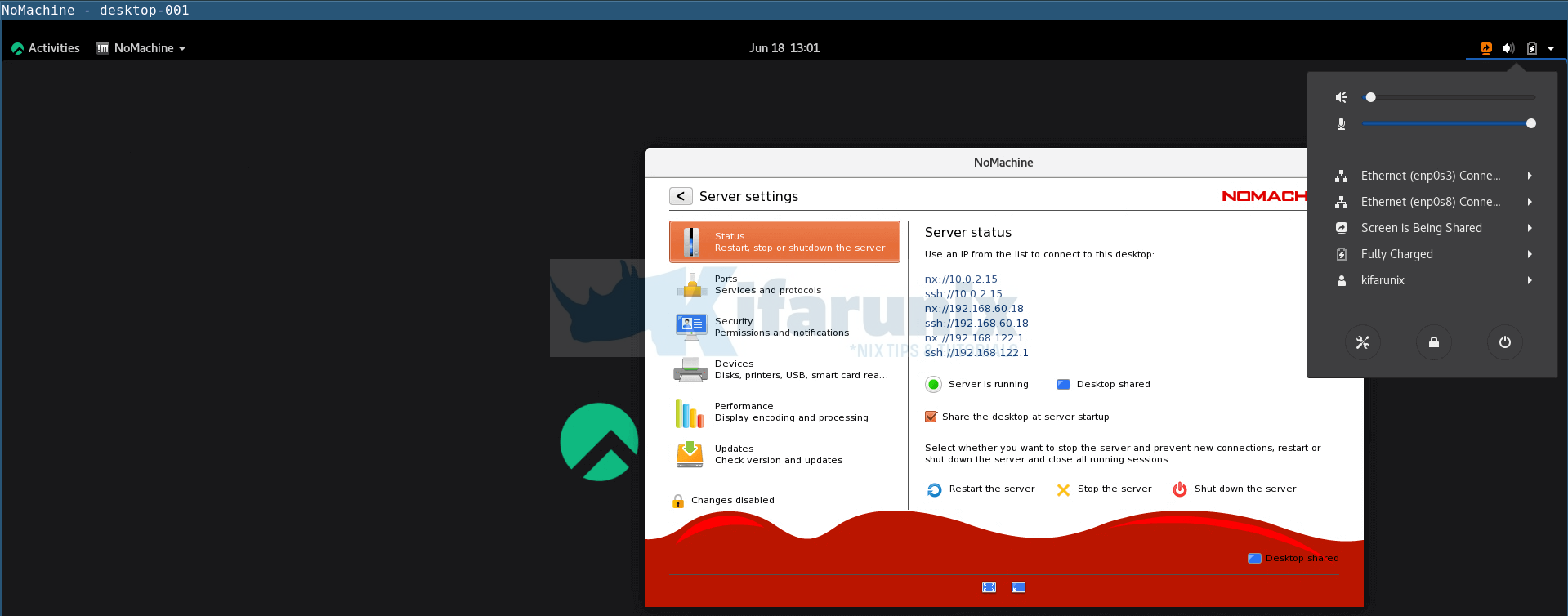Select address nx://192.168.122.1
This screenshot has width=1568, height=616.
click(x=974, y=337)
